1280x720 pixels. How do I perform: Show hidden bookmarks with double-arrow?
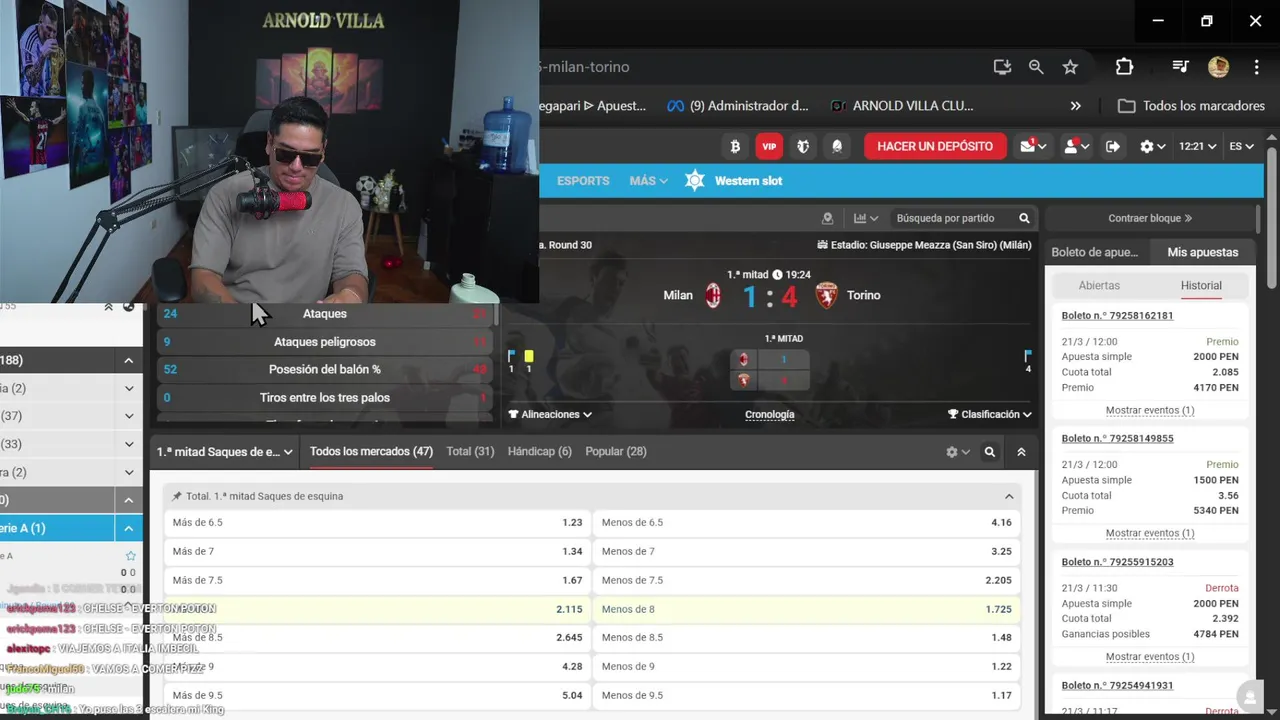[x=1075, y=105]
